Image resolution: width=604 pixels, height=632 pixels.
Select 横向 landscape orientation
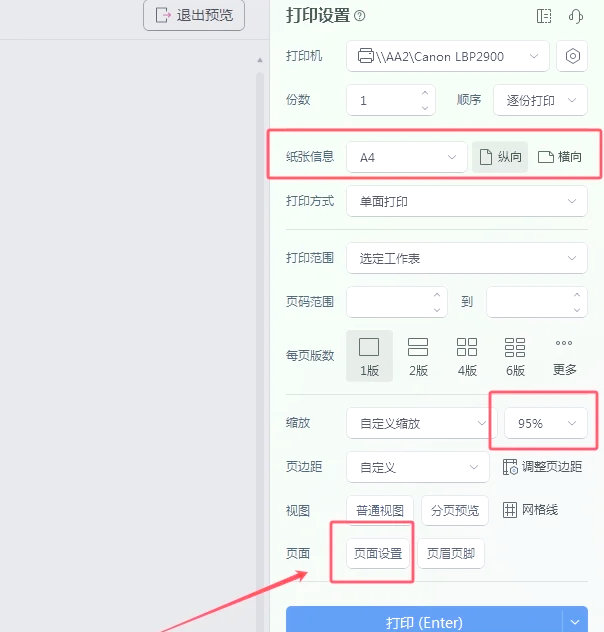click(x=560, y=157)
